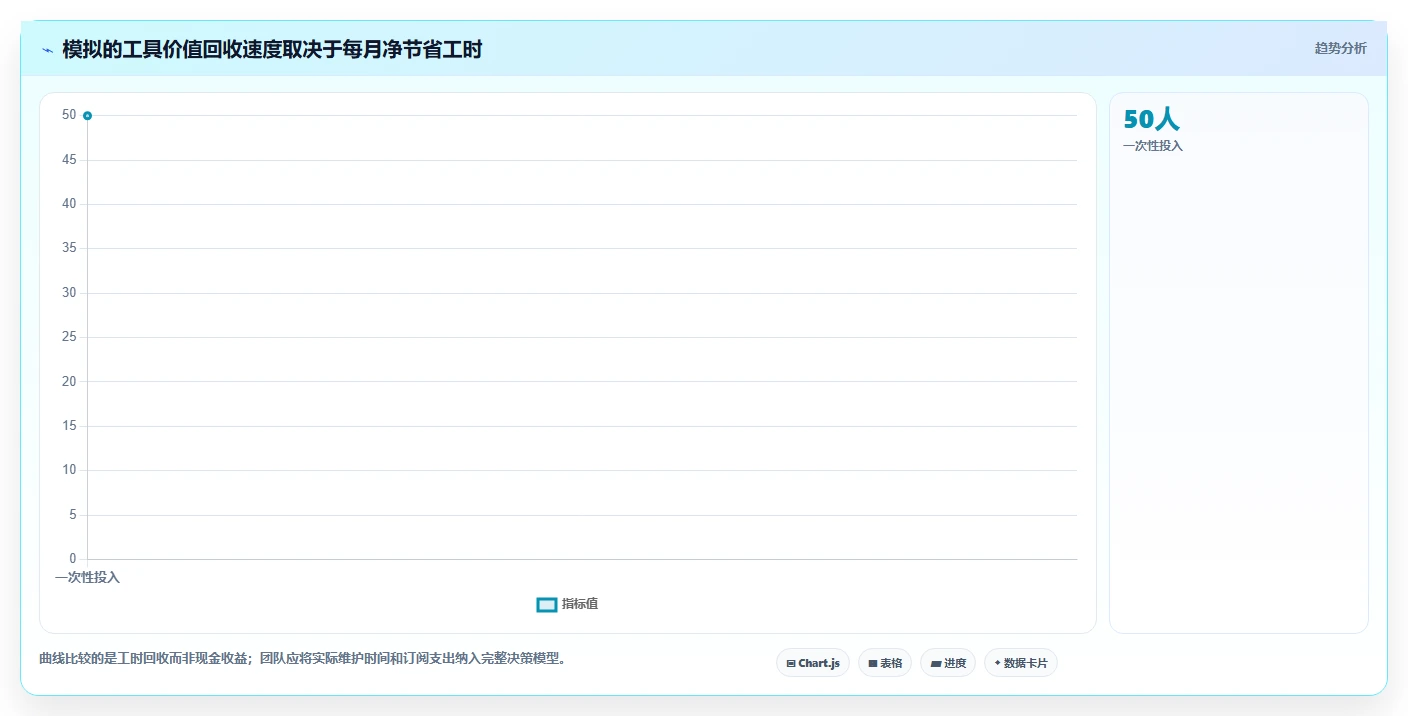Click the 一次性投入 x-axis label
The height and width of the screenshot is (716, 1408).
87,578
